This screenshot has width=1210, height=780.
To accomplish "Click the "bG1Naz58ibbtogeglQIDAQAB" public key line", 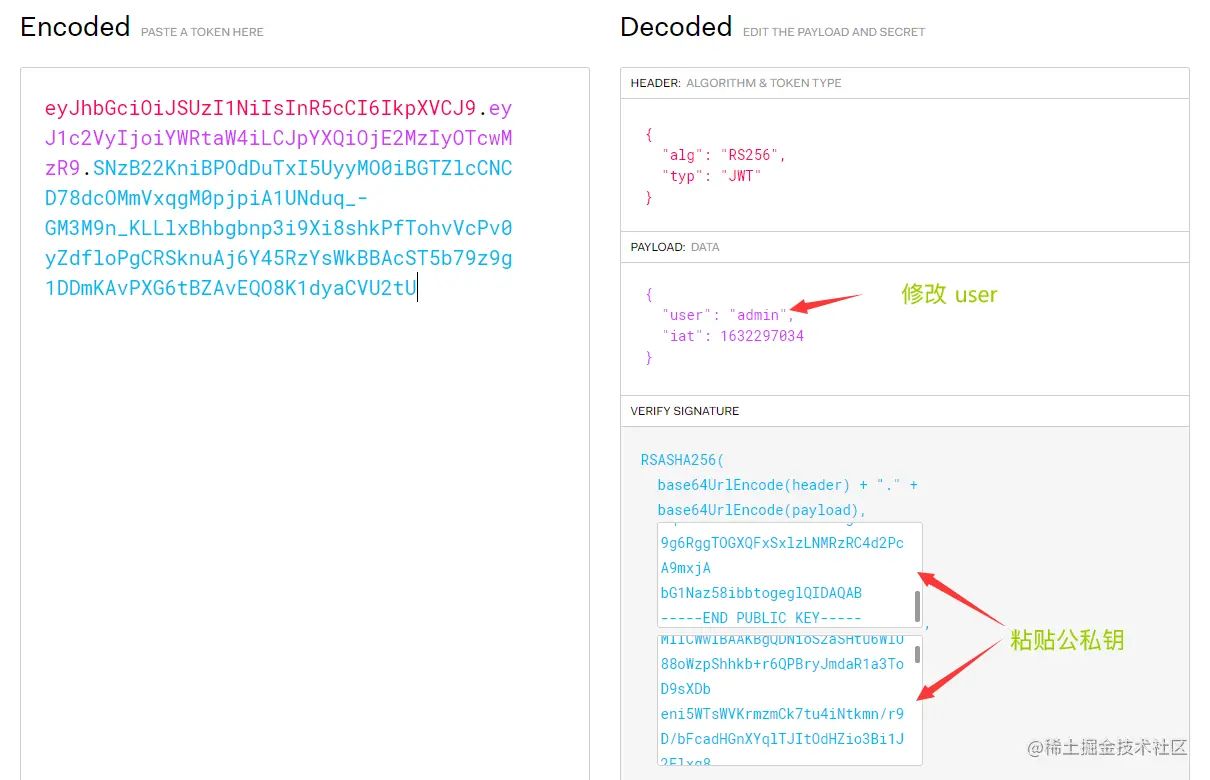I will tap(761, 593).
